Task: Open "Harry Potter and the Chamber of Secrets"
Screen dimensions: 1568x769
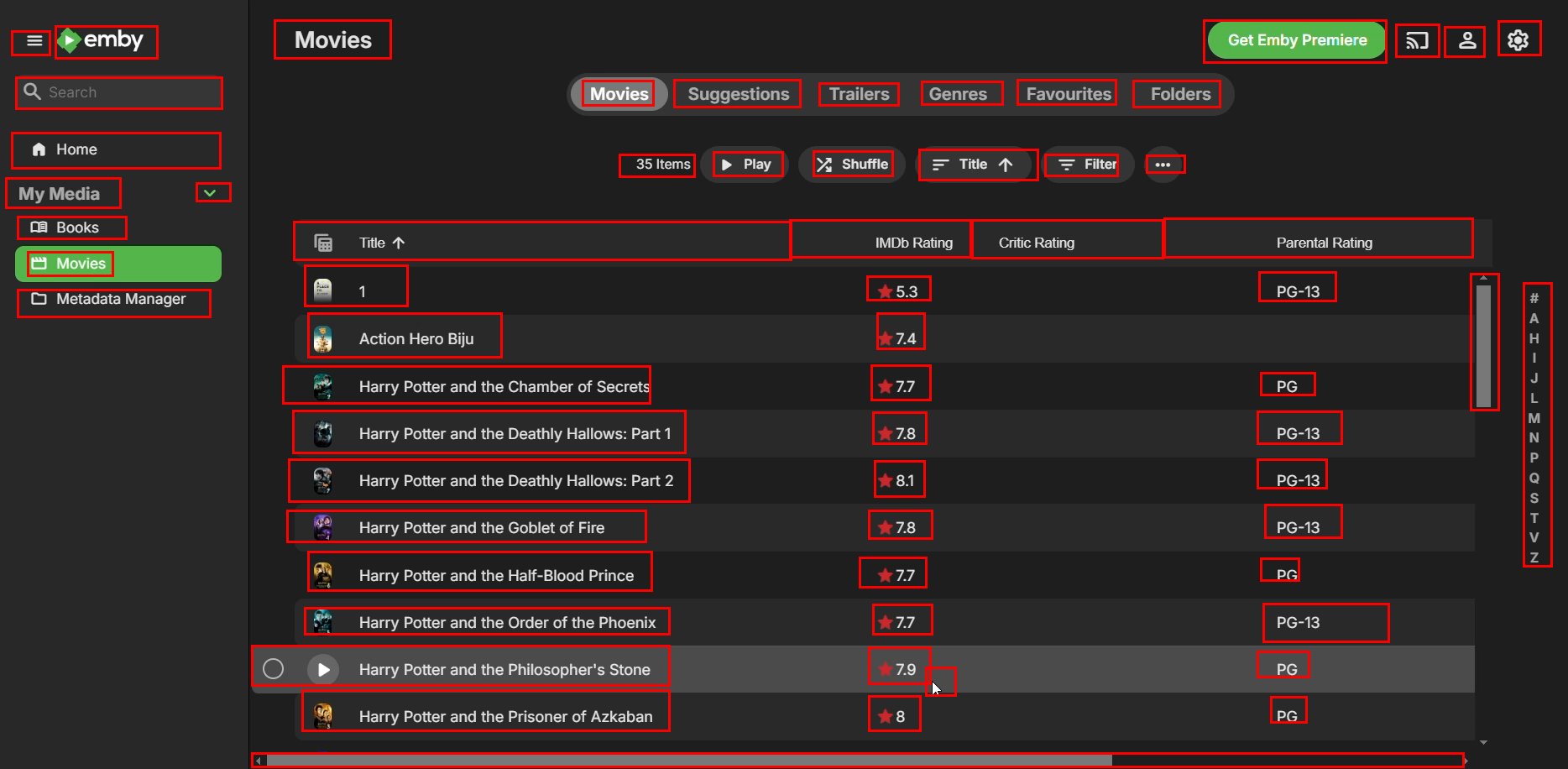Action: pyautogui.click(x=504, y=386)
